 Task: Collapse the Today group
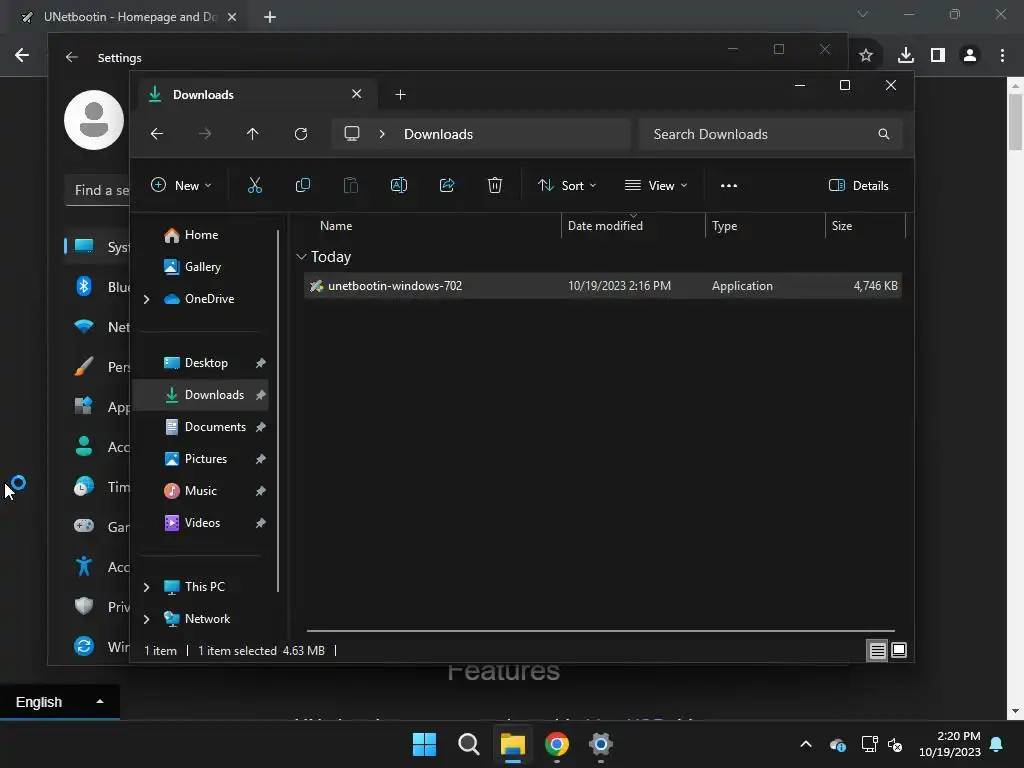pyautogui.click(x=301, y=257)
